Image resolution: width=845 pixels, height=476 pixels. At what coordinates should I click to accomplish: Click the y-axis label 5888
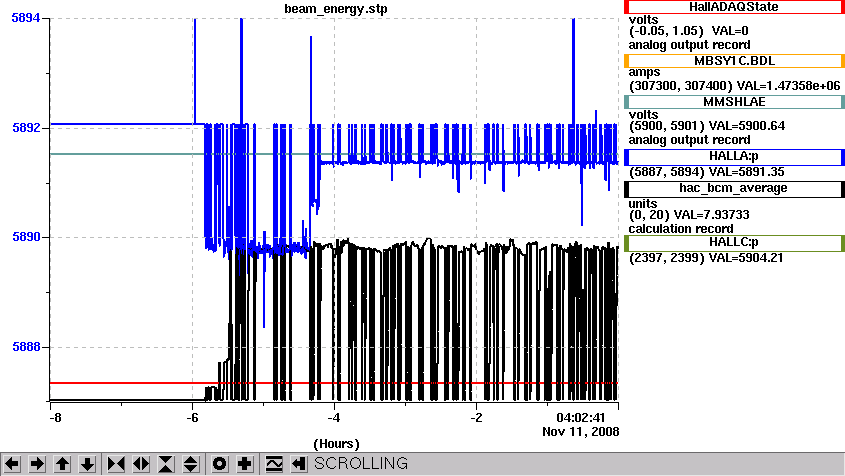pos(26,347)
